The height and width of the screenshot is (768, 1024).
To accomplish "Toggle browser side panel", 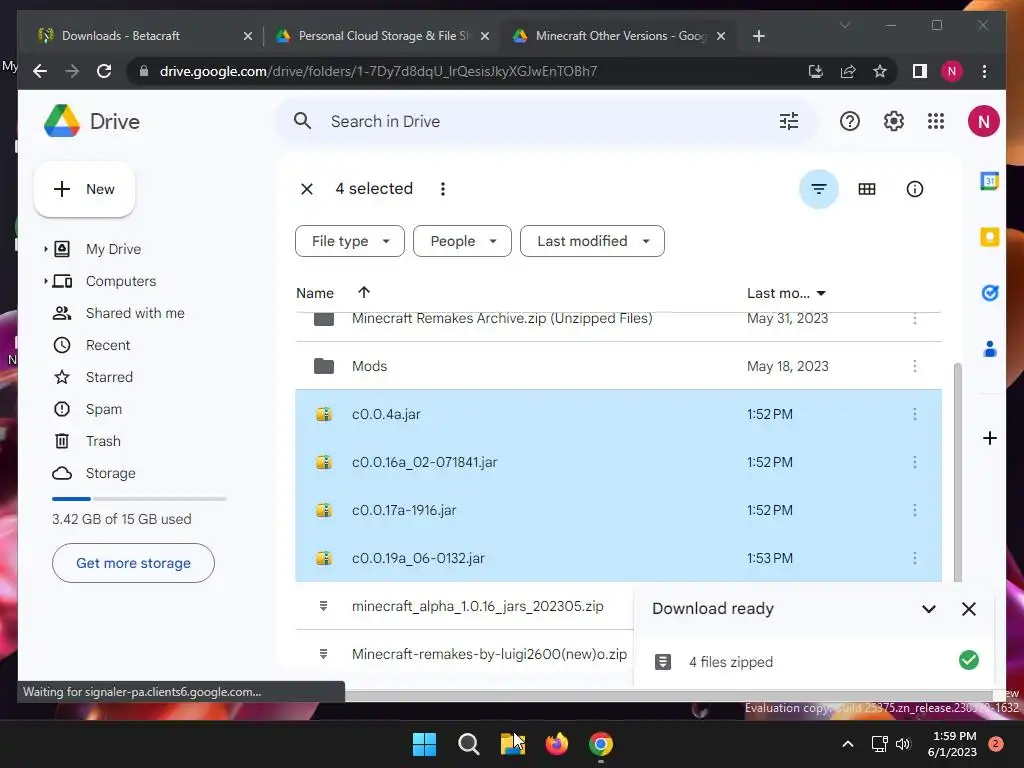I will coord(920,71).
